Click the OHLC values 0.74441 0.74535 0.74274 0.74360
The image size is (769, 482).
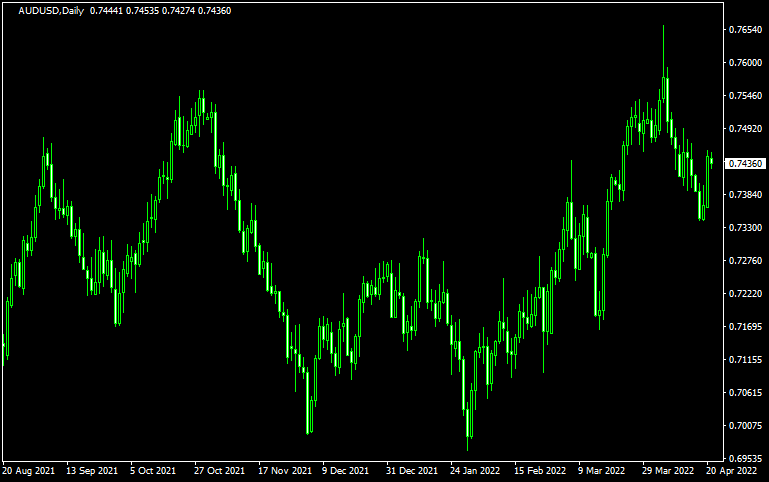click(x=160, y=11)
